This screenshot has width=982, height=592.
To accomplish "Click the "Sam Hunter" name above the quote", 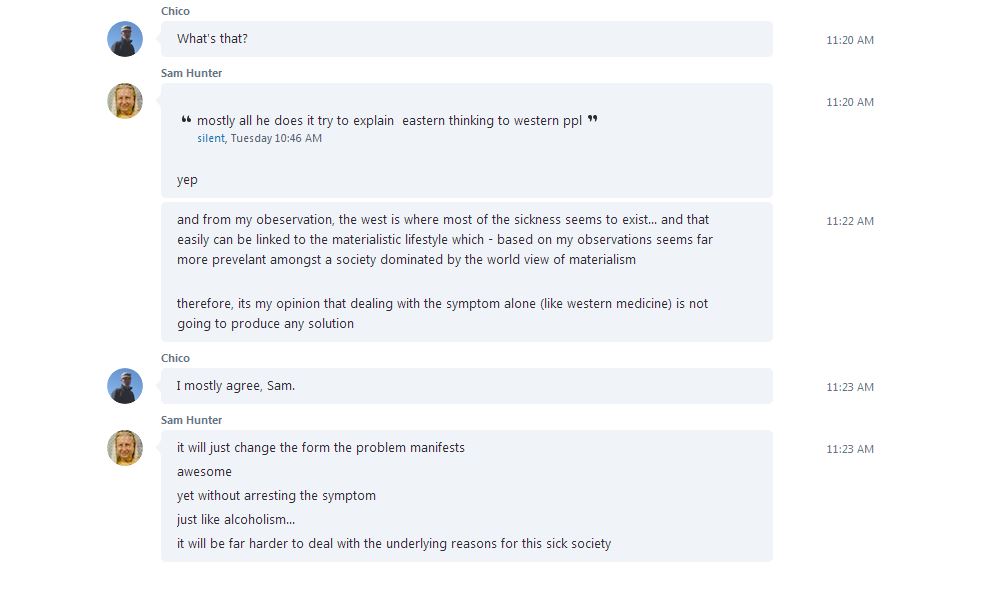I will (192, 73).
